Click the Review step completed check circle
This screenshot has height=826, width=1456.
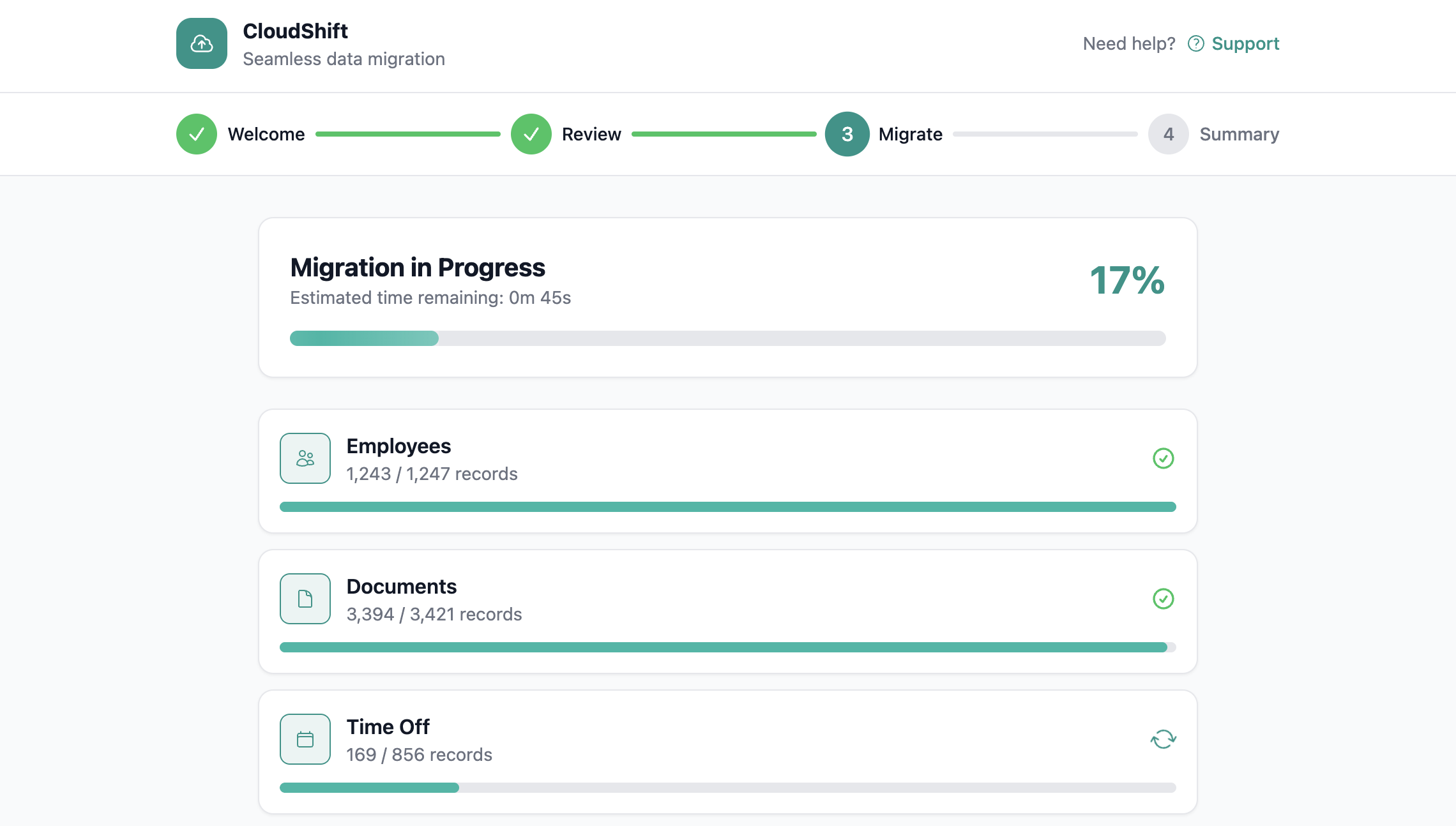point(530,134)
